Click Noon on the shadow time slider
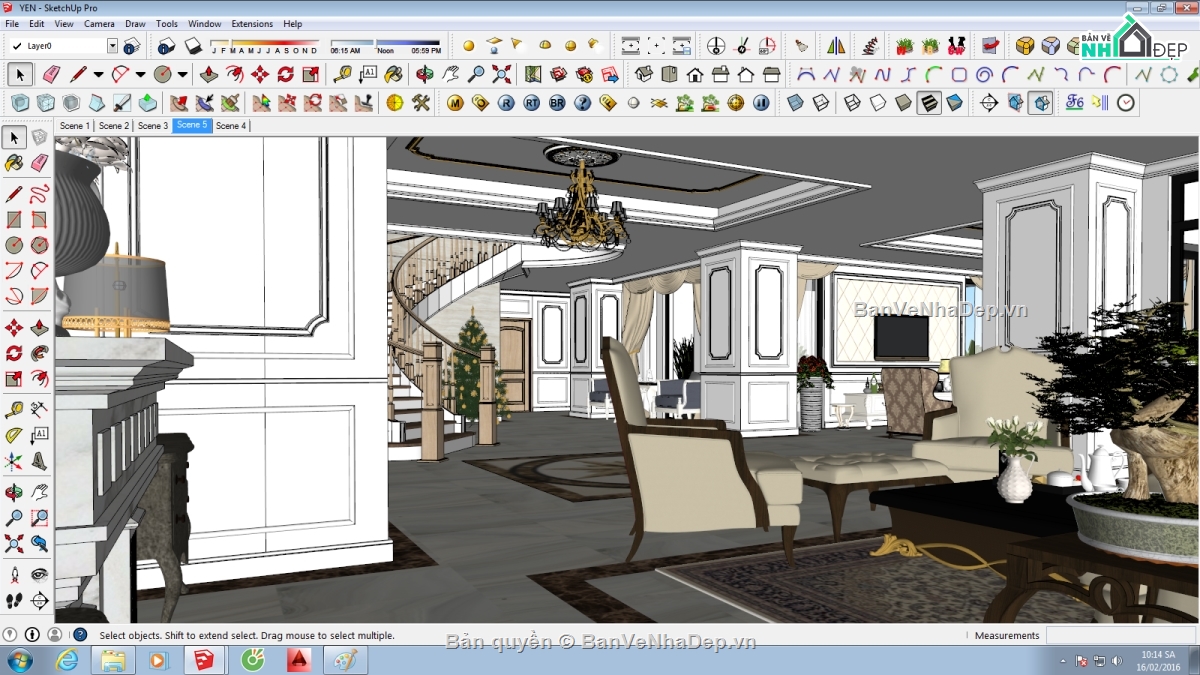 (x=385, y=51)
